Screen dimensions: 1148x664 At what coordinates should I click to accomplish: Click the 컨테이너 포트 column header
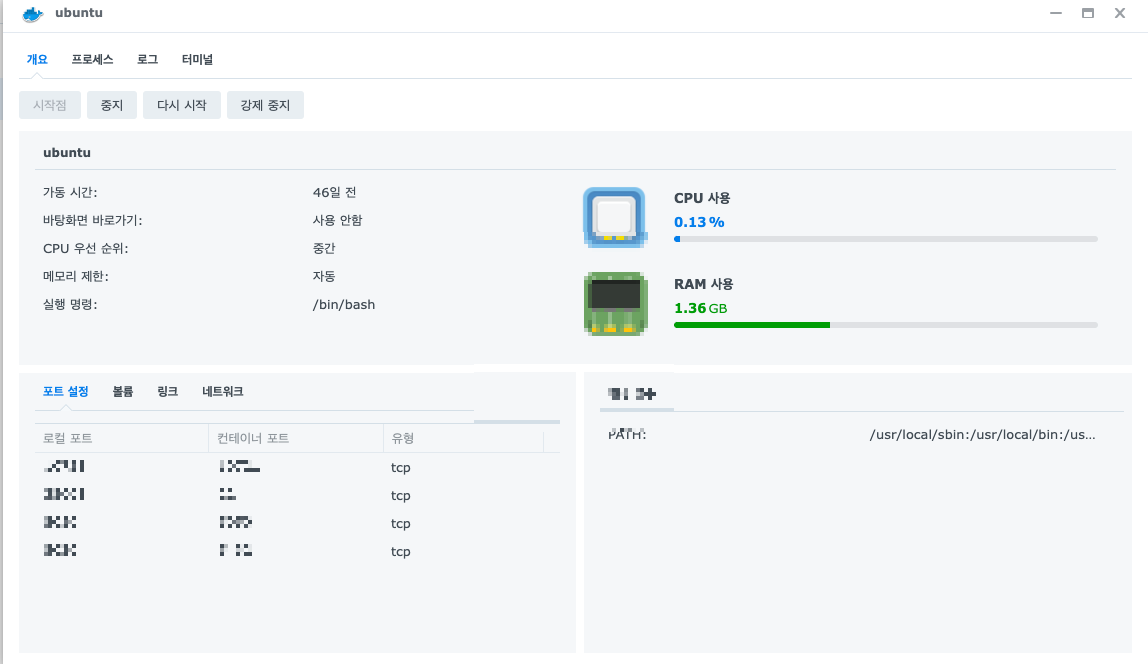click(296, 438)
